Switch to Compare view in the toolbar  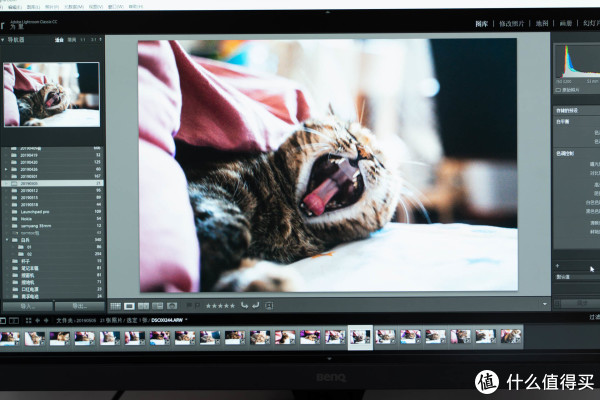(x=144, y=305)
